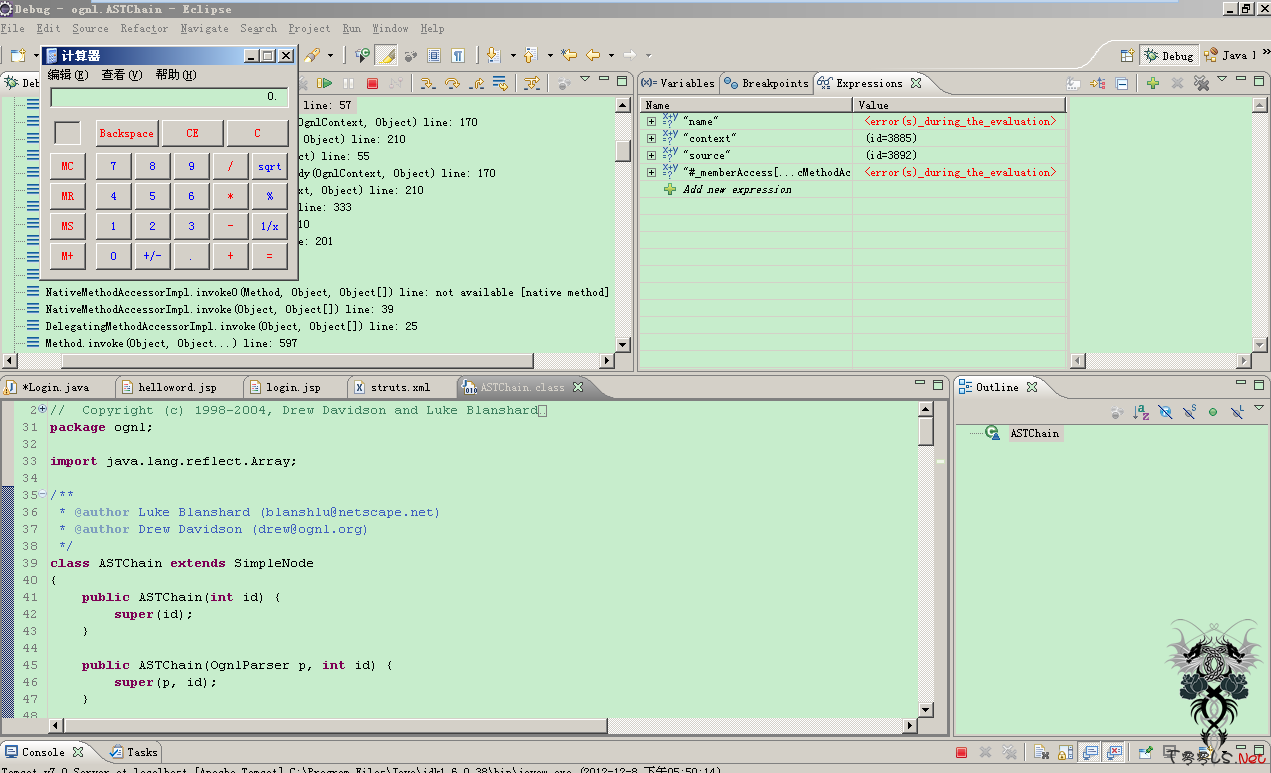The width and height of the screenshot is (1271, 773).
Task: Expand the "name" expression row
Action: pos(651,122)
